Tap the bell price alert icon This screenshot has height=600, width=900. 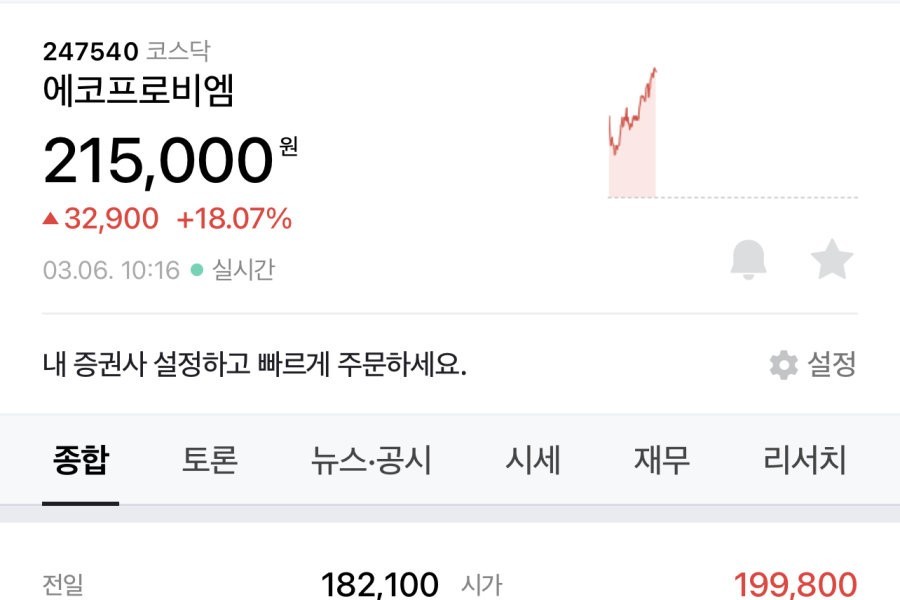click(748, 260)
